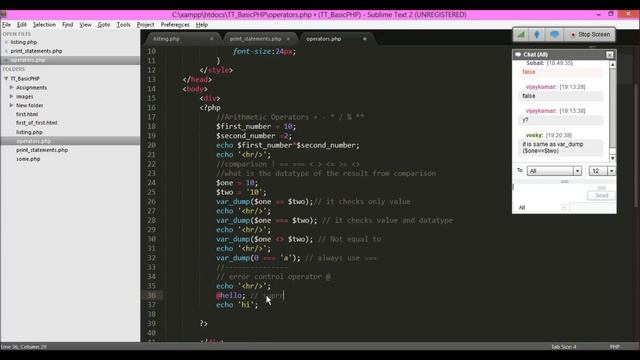The height and width of the screenshot is (360, 640).
Task: Click the chat splitter handle above the message input
Action: [564, 182]
